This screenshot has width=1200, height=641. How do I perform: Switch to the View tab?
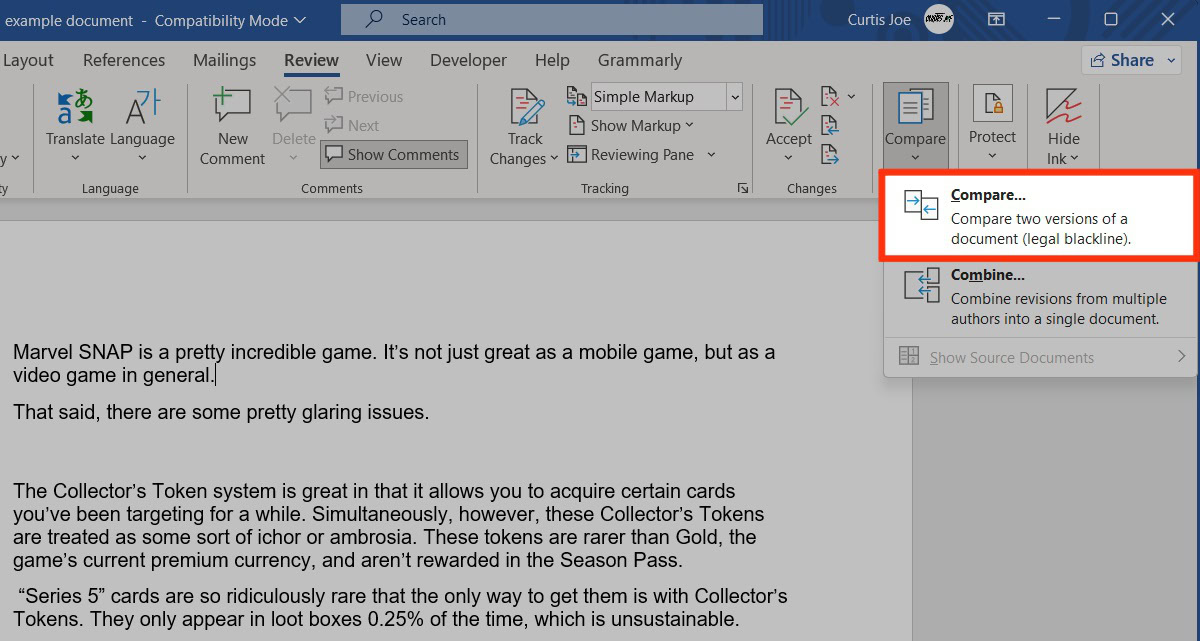pos(384,60)
